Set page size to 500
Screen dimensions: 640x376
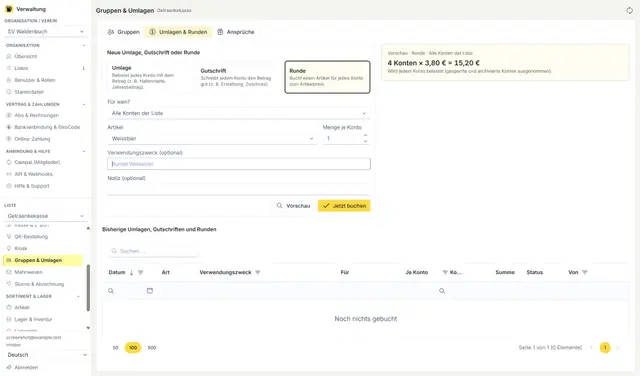point(152,348)
